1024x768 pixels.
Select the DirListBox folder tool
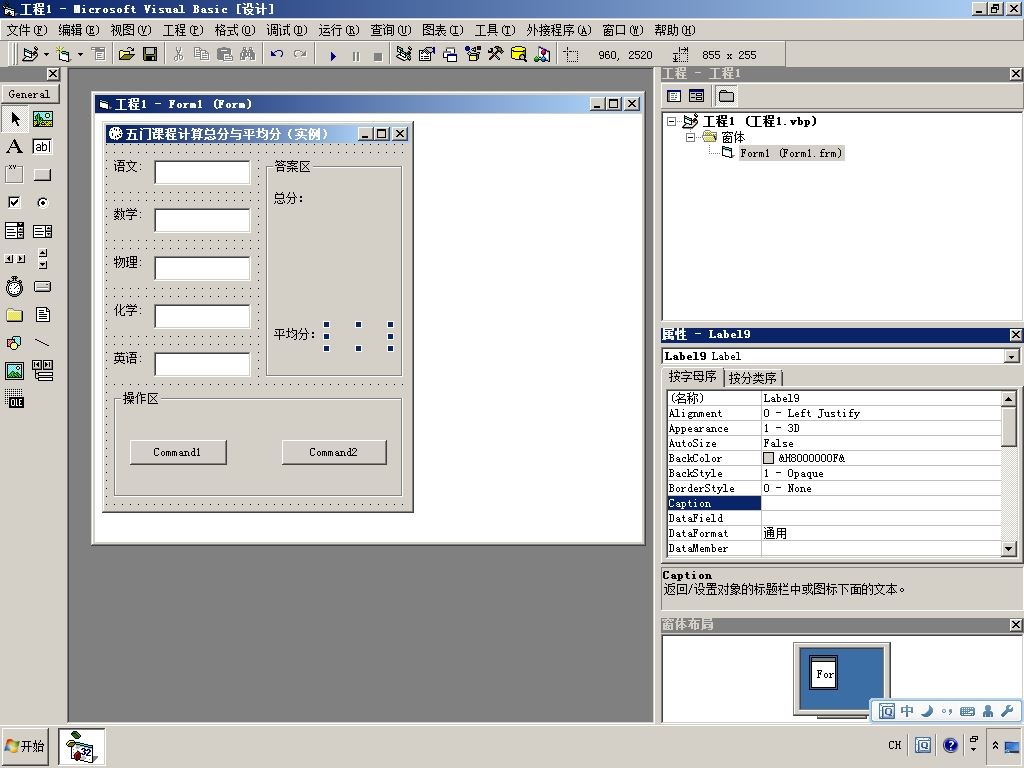pos(14,315)
